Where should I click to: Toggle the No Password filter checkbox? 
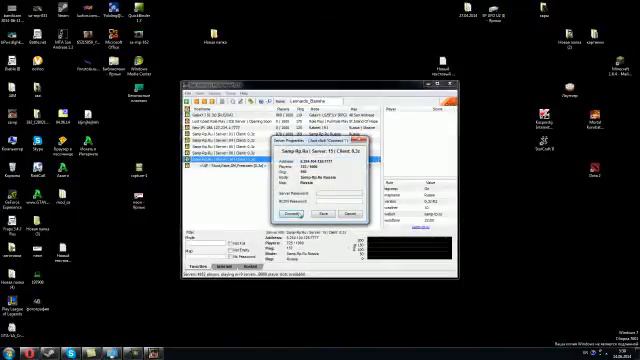pos(230,257)
